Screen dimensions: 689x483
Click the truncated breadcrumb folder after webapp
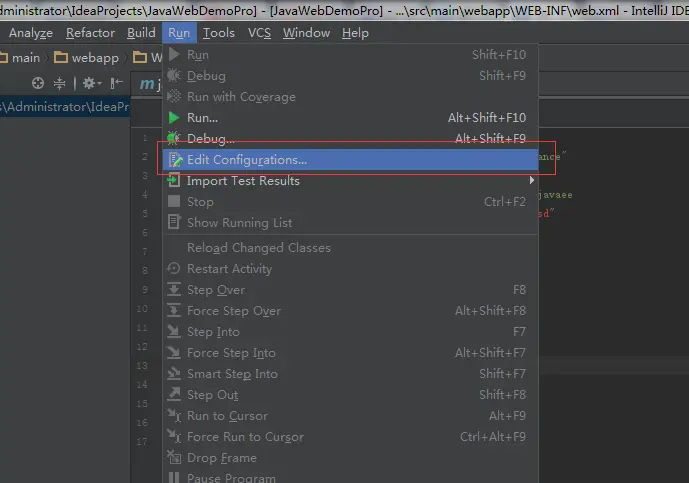pos(147,58)
